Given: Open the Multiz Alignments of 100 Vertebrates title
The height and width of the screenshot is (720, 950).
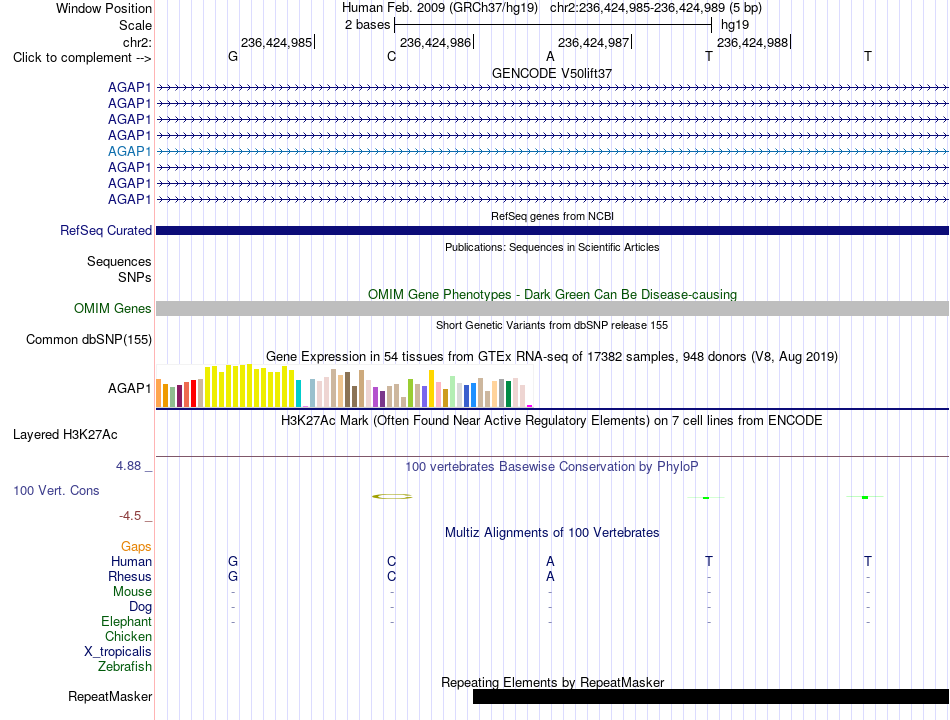Looking at the screenshot, I should click(x=552, y=533).
